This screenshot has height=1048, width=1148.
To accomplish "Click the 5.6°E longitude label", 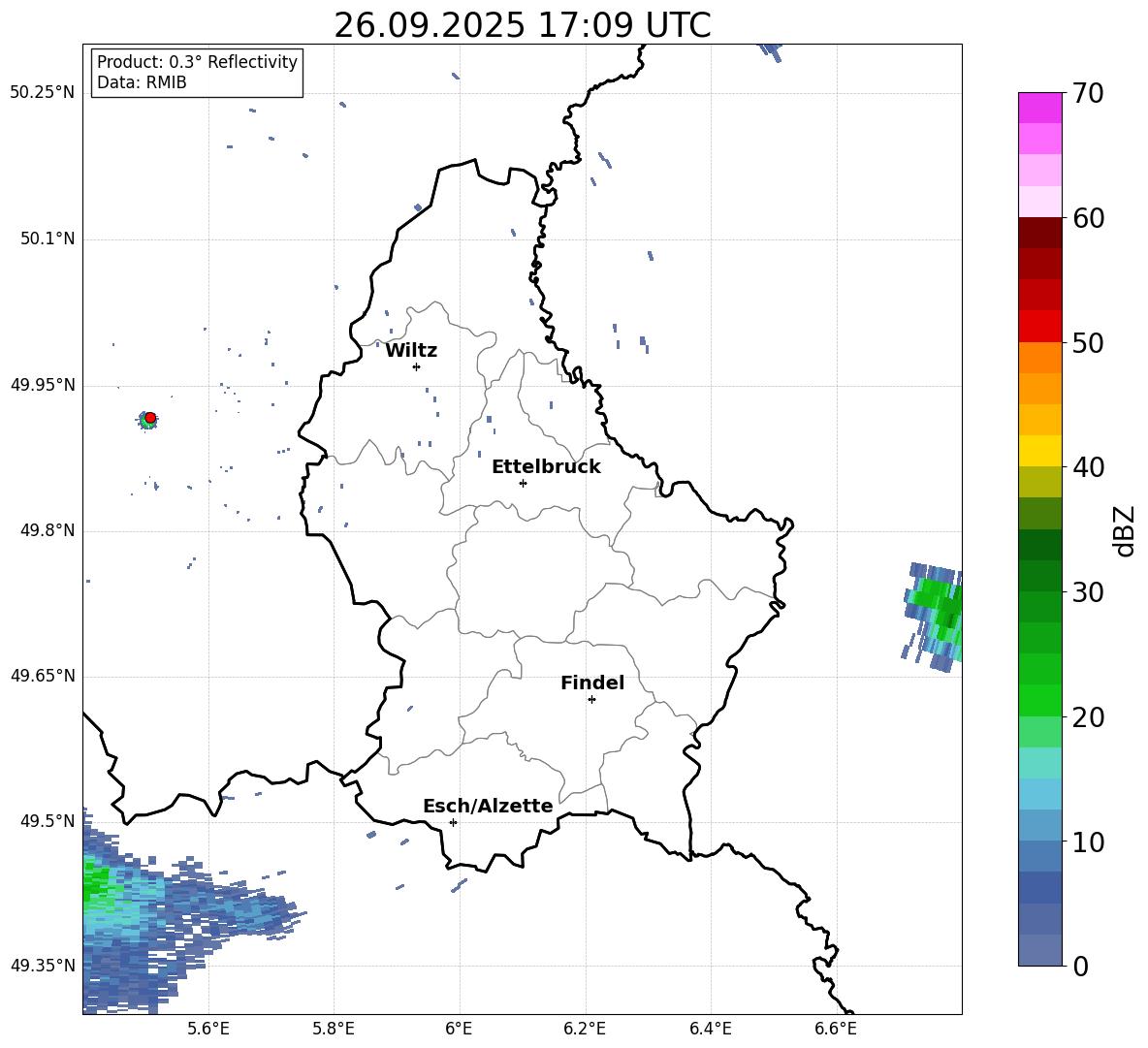I will pyautogui.click(x=207, y=1029).
